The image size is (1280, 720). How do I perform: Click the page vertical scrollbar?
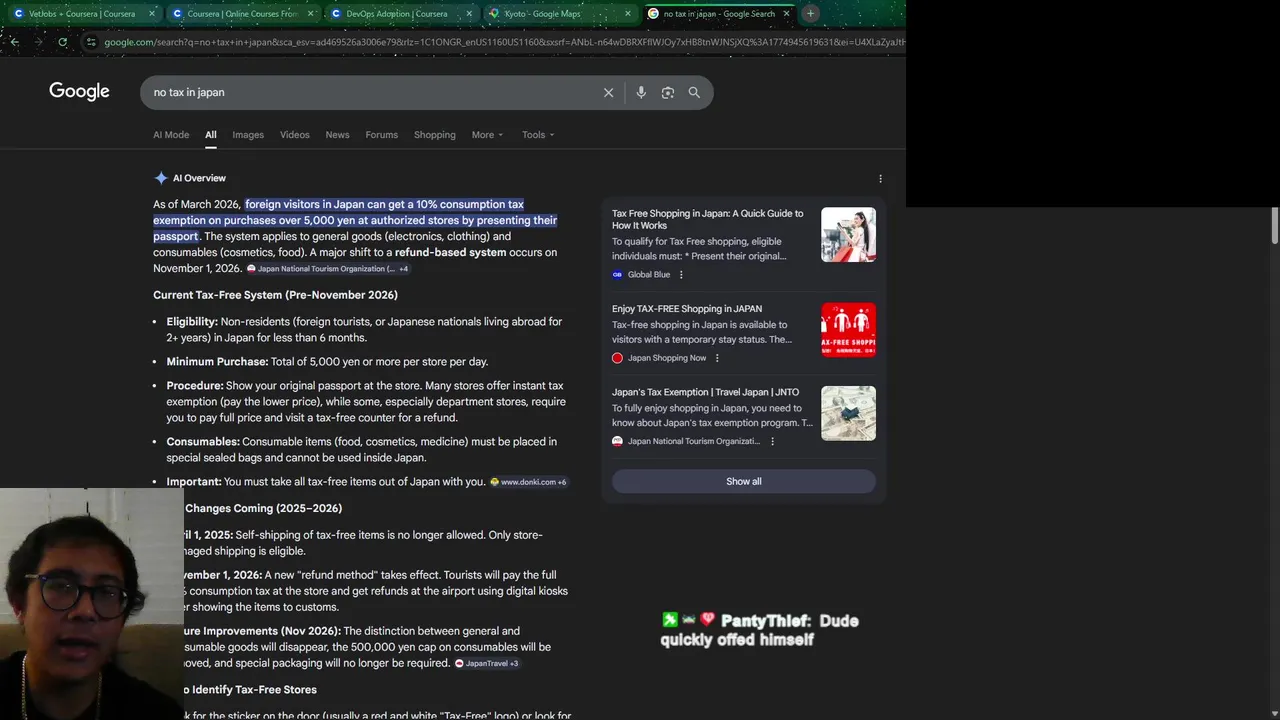[x=1275, y=225]
